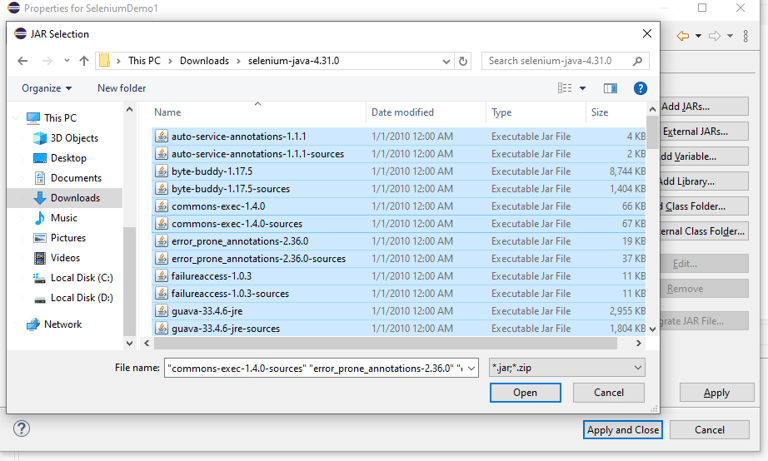Close the JAR Selection dialog

[x=647, y=33]
